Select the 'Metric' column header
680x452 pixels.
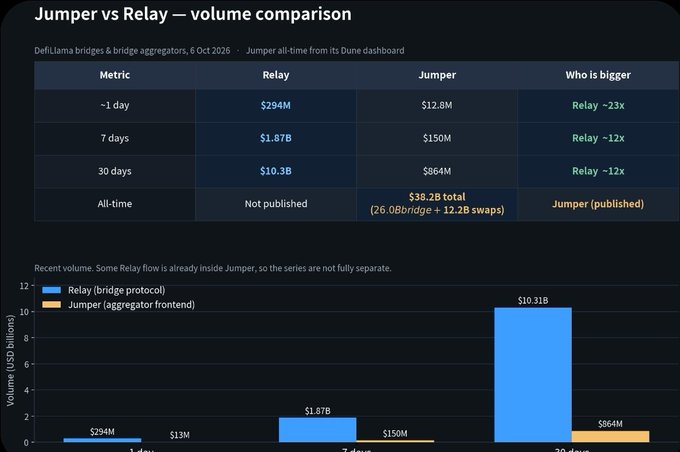(115, 75)
